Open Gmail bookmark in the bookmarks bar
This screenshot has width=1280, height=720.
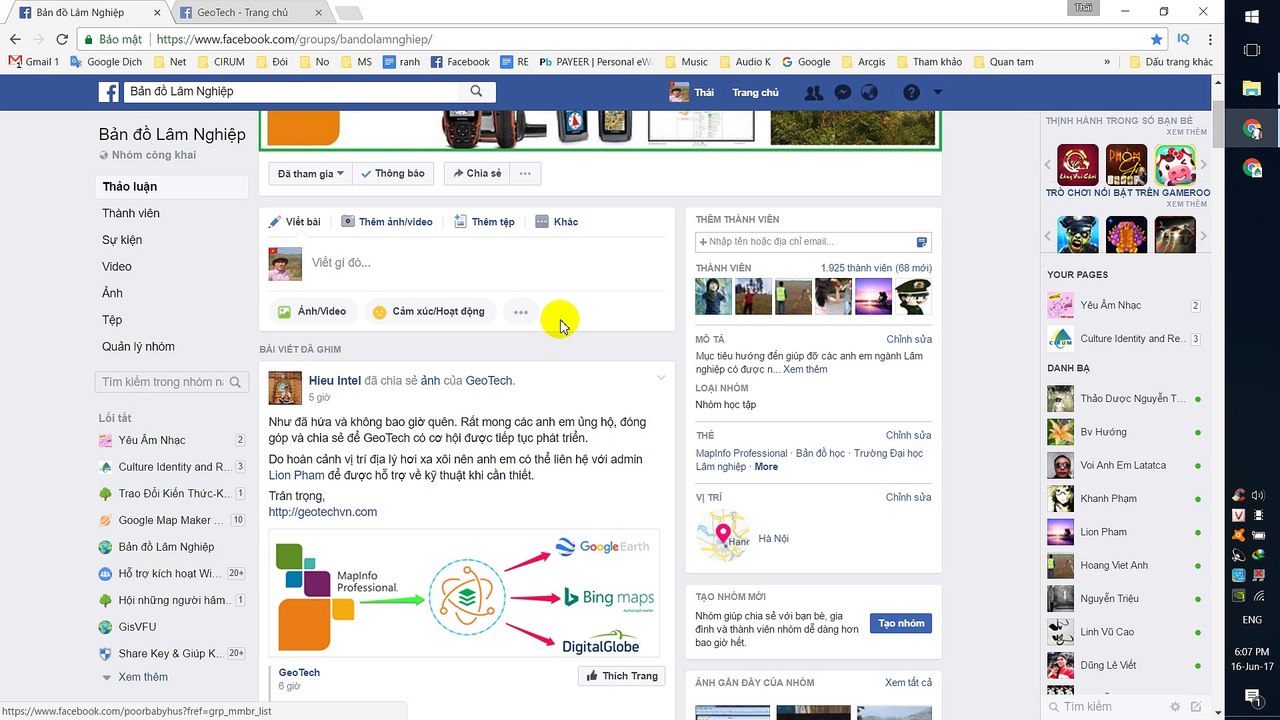click(x=33, y=62)
